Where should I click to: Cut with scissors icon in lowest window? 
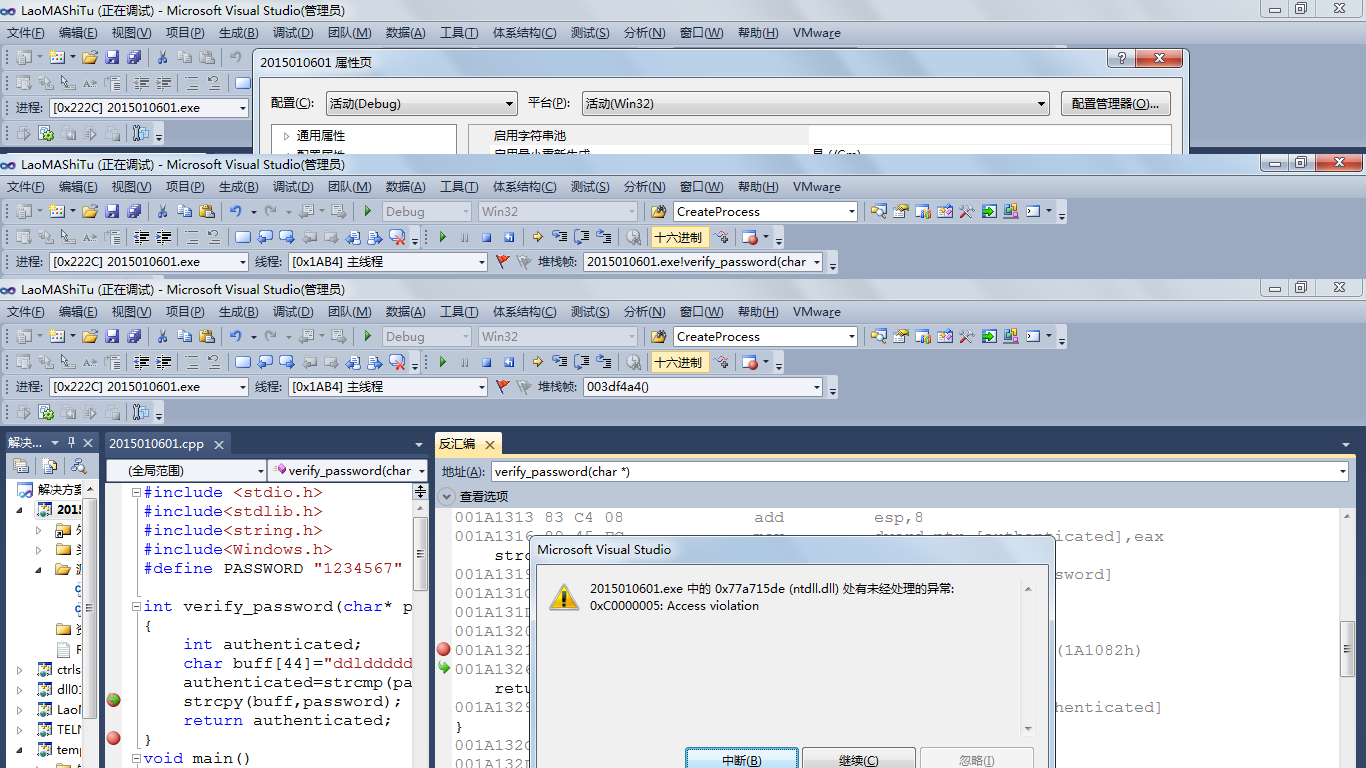162,336
